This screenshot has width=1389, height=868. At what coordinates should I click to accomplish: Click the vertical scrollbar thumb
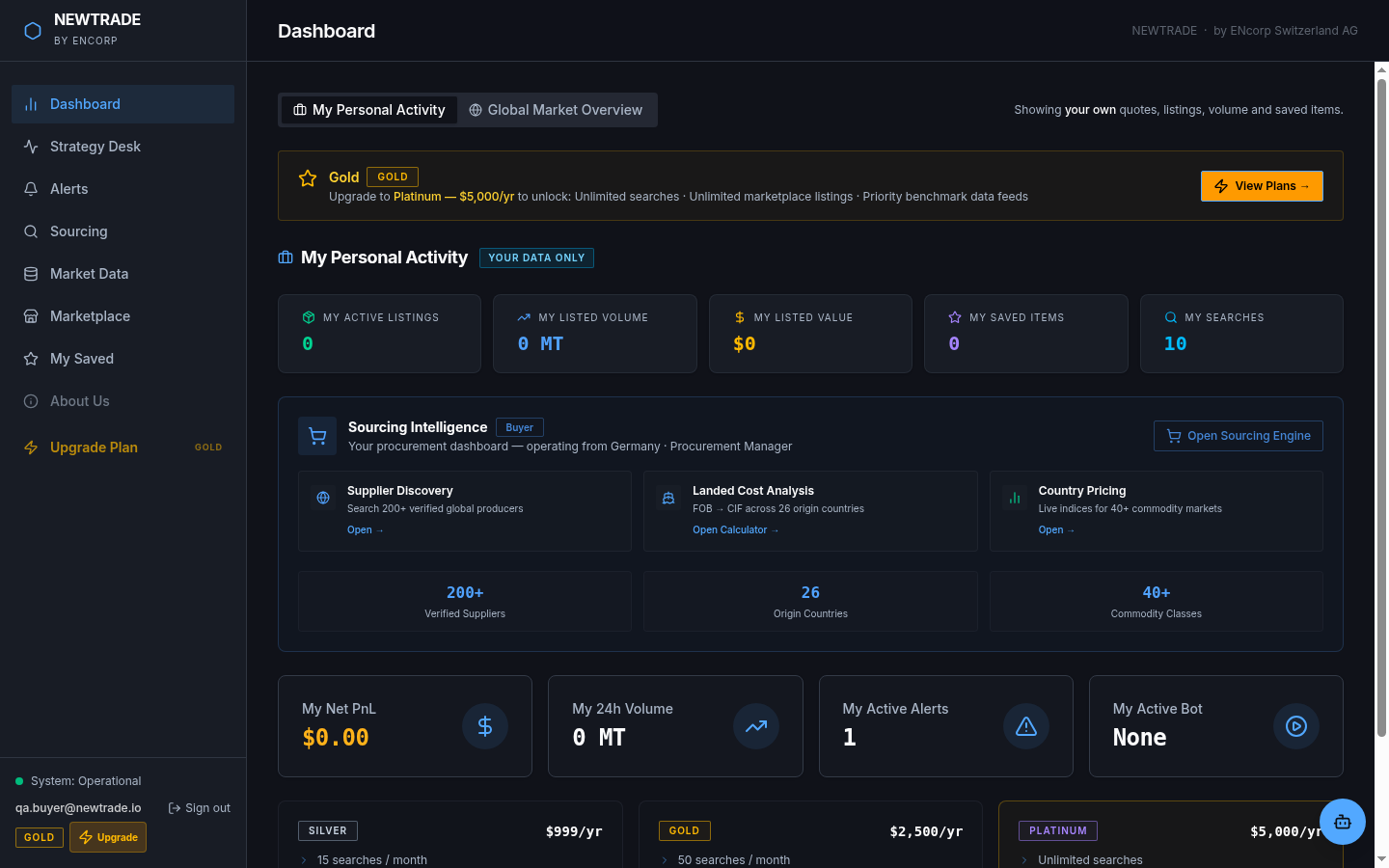coord(1381,407)
